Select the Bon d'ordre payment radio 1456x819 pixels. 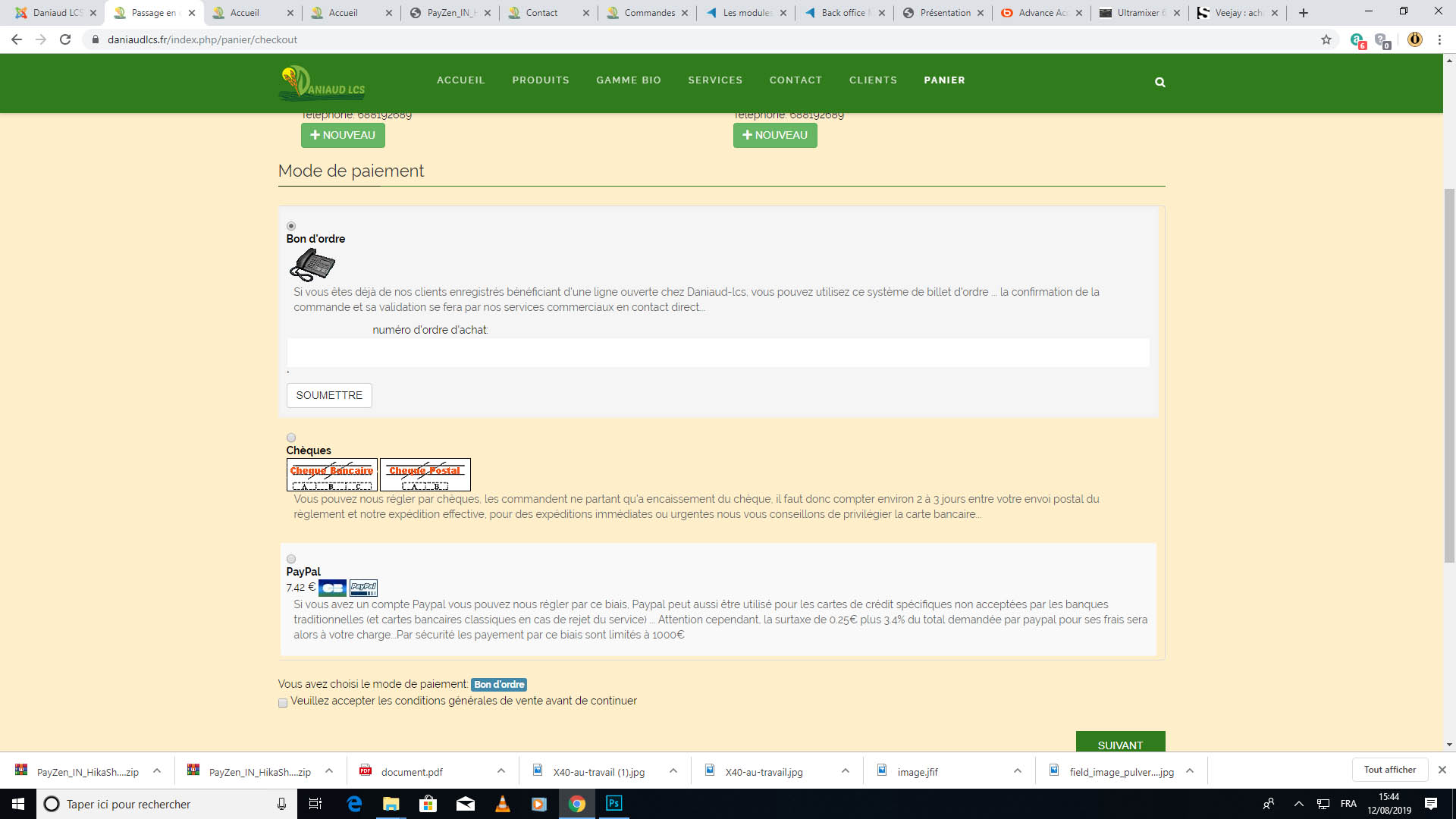pos(291,226)
